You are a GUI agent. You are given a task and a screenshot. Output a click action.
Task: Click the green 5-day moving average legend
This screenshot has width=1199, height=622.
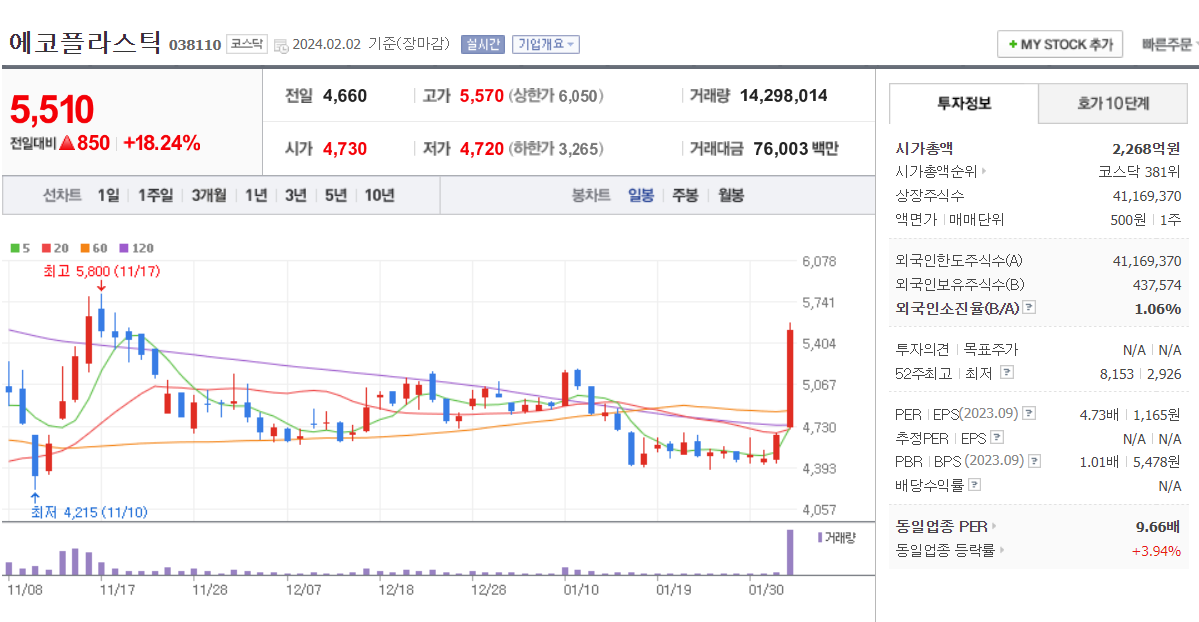click(x=21, y=248)
